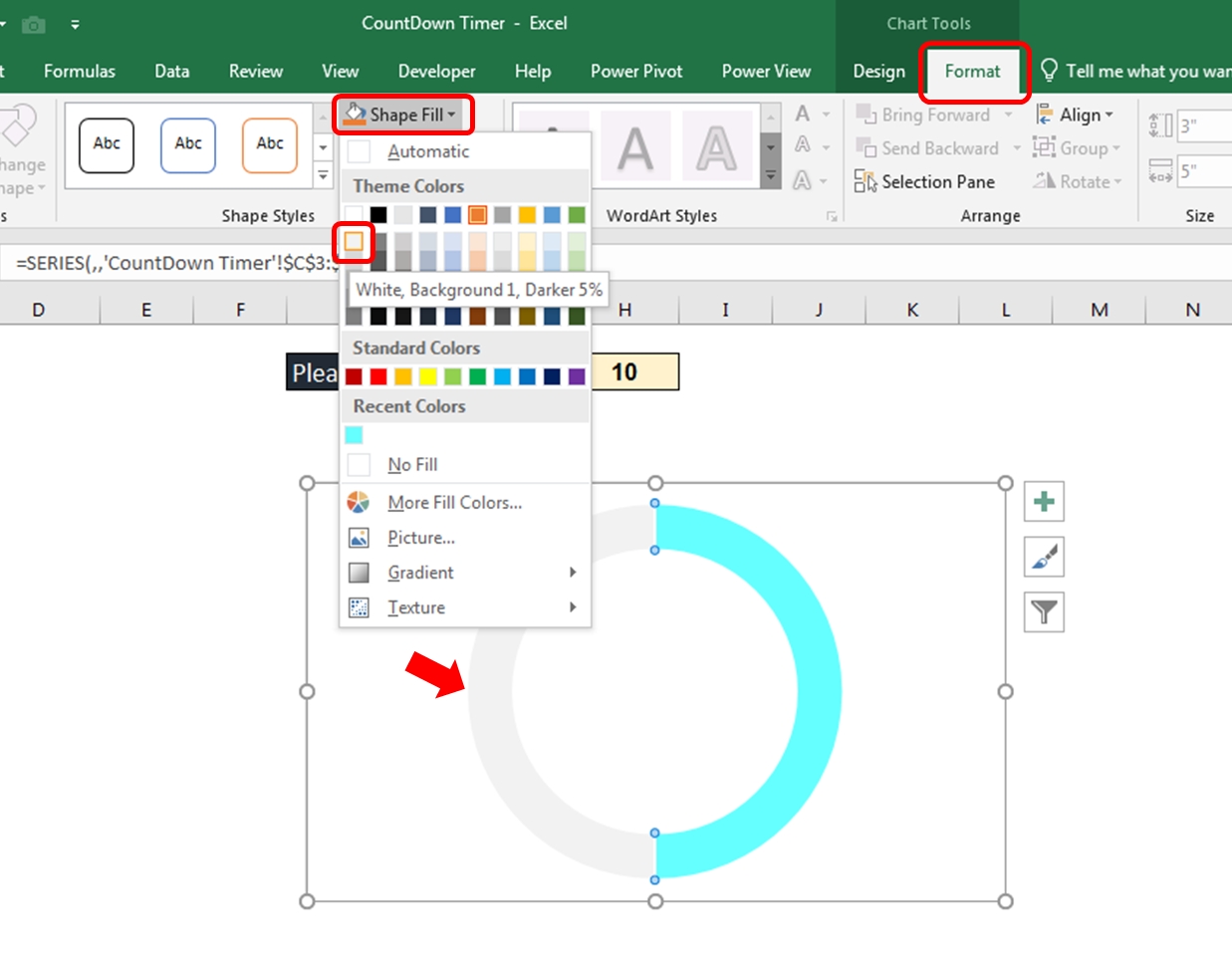Open the Shape Fill color menu
The image size is (1232, 954).
tap(402, 114)
